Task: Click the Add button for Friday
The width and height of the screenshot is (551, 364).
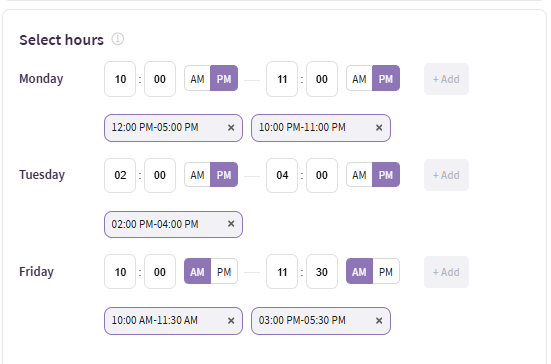Action: point(446,272)
